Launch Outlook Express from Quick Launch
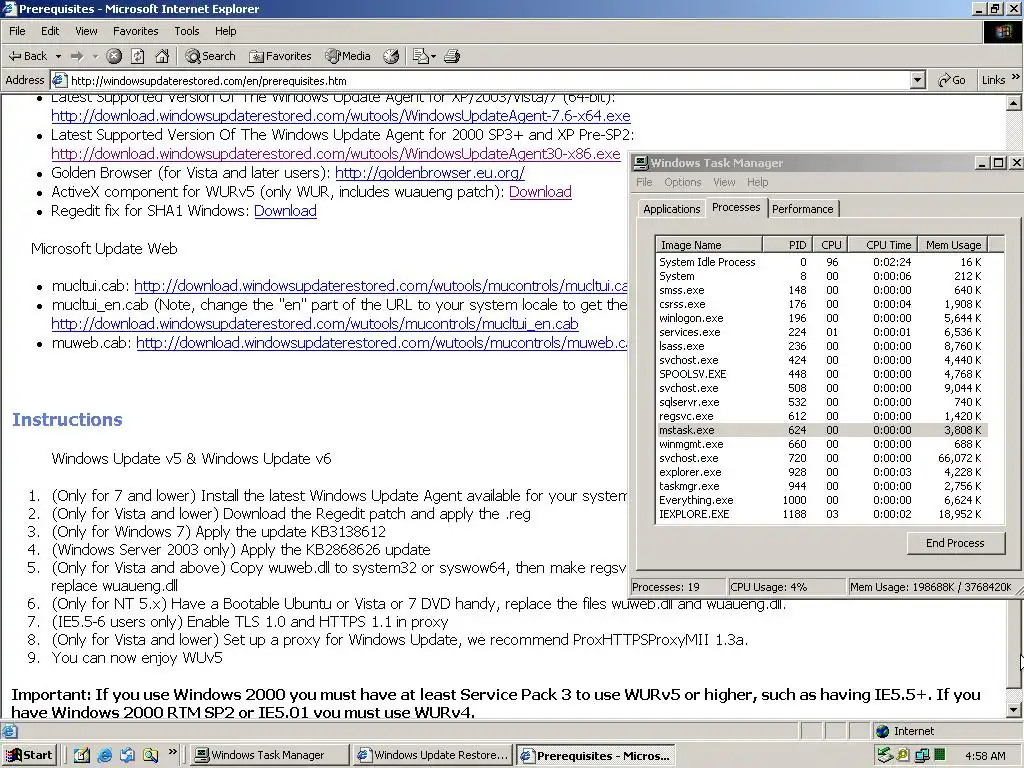Image resolution: width=1024 pixels, height=768 pixels. pos(127,755)
